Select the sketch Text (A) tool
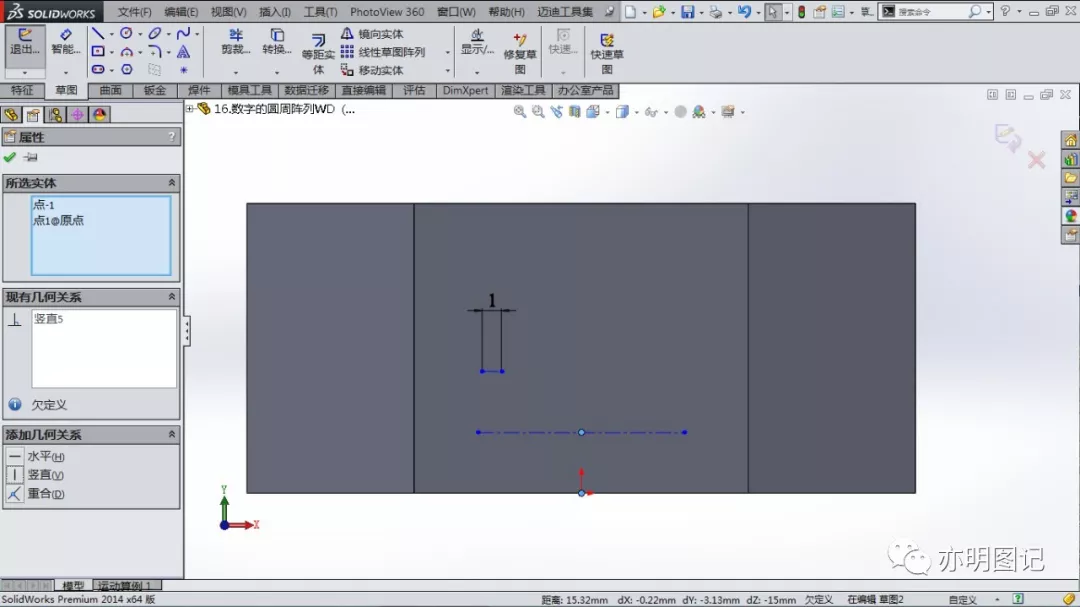This screenshot has height=607, width=1080. 183,52
